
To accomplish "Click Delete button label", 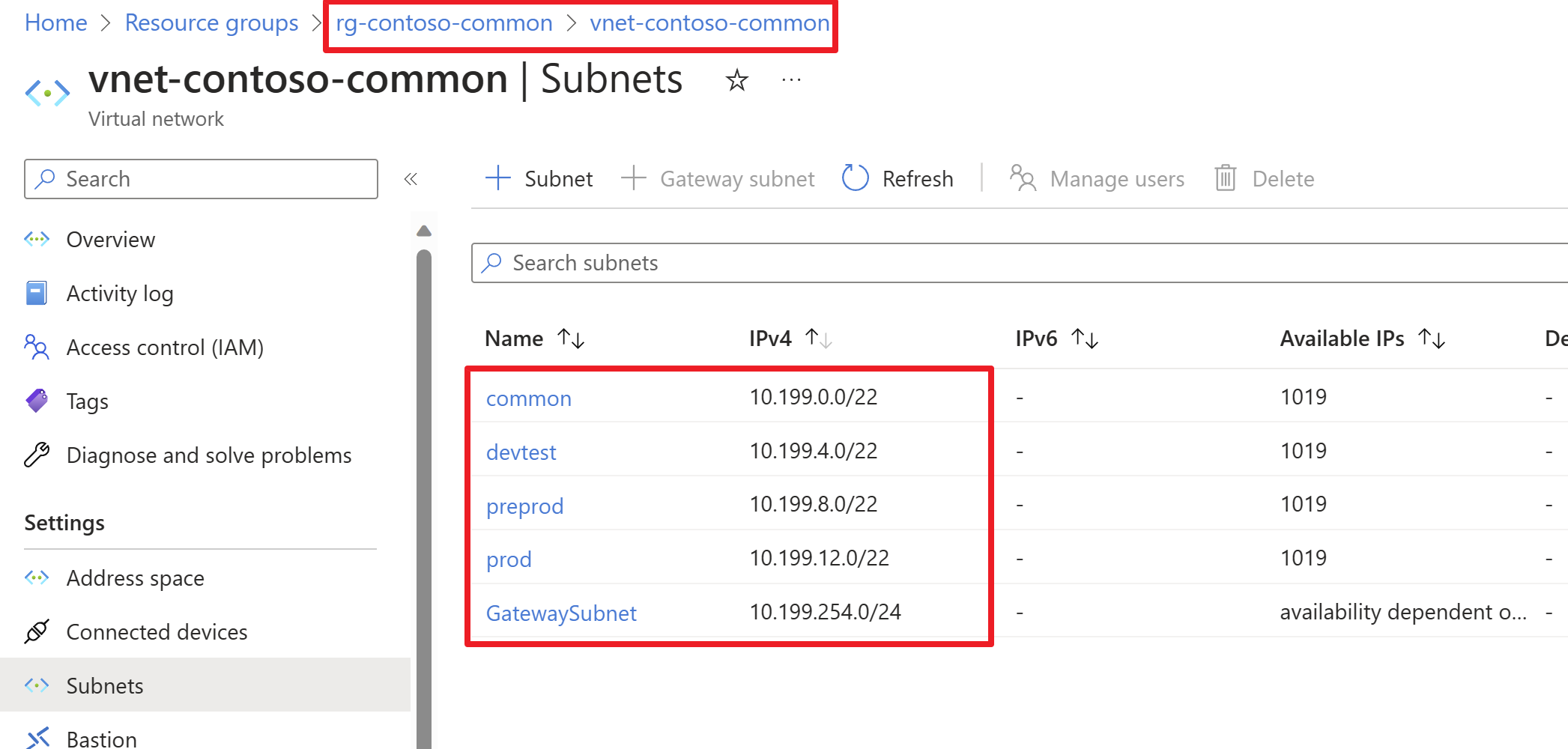I will 1283,179.
